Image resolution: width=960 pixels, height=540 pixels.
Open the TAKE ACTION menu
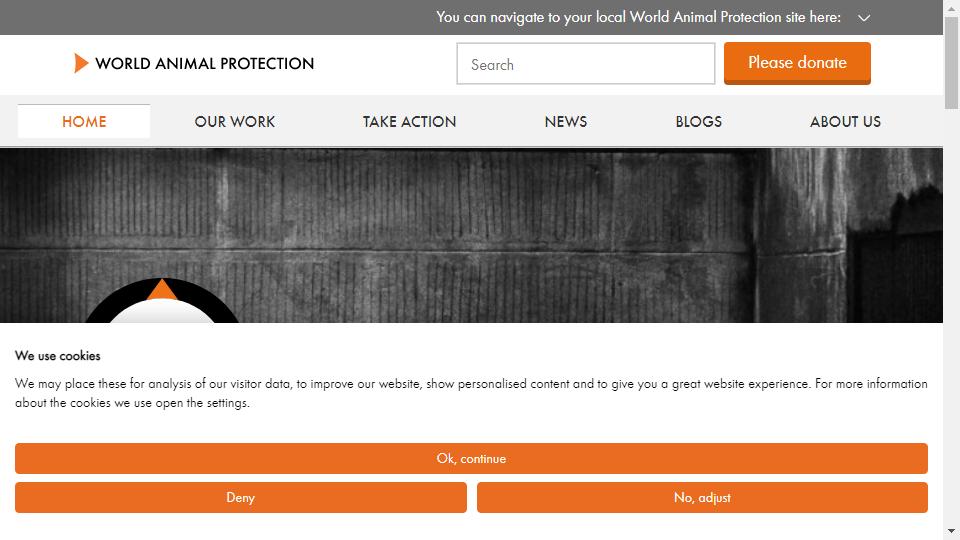click(x=409, y=122)
